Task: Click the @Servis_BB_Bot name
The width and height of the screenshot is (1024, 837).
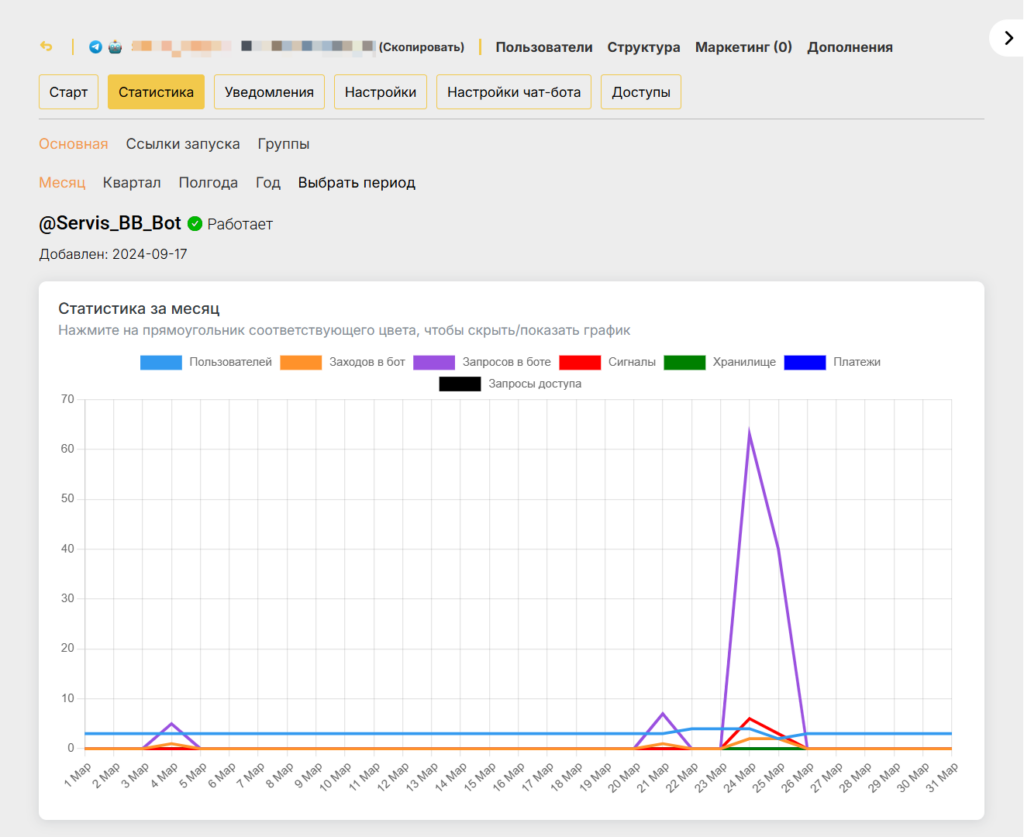Action: tap(110, 223)
